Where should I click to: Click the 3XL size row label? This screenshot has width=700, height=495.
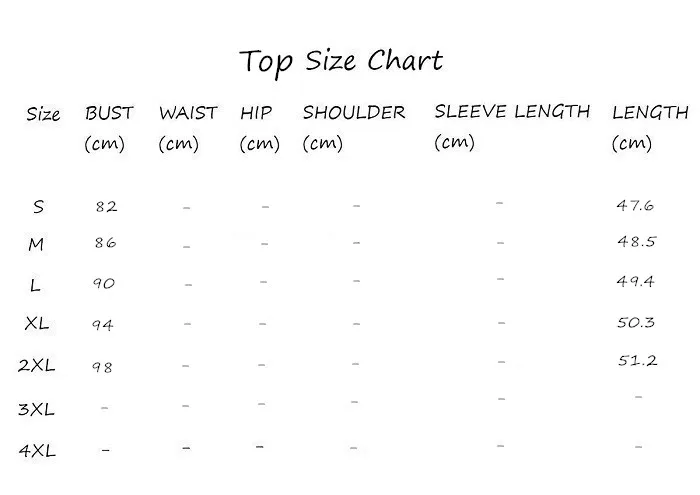pyautogui.click(x=36, y=409)
